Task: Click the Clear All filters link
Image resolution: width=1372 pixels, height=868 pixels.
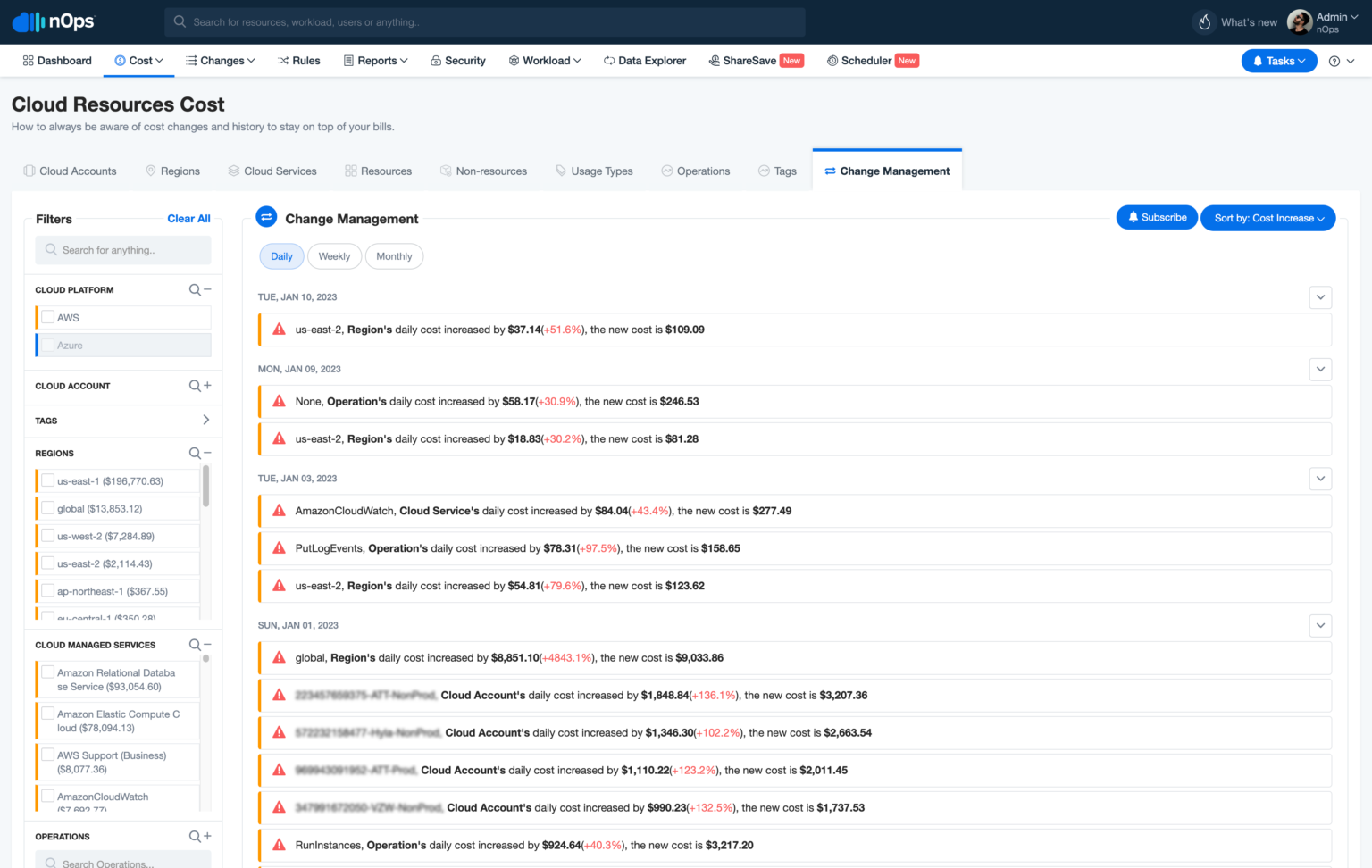Action: click(x=188, y=219)
